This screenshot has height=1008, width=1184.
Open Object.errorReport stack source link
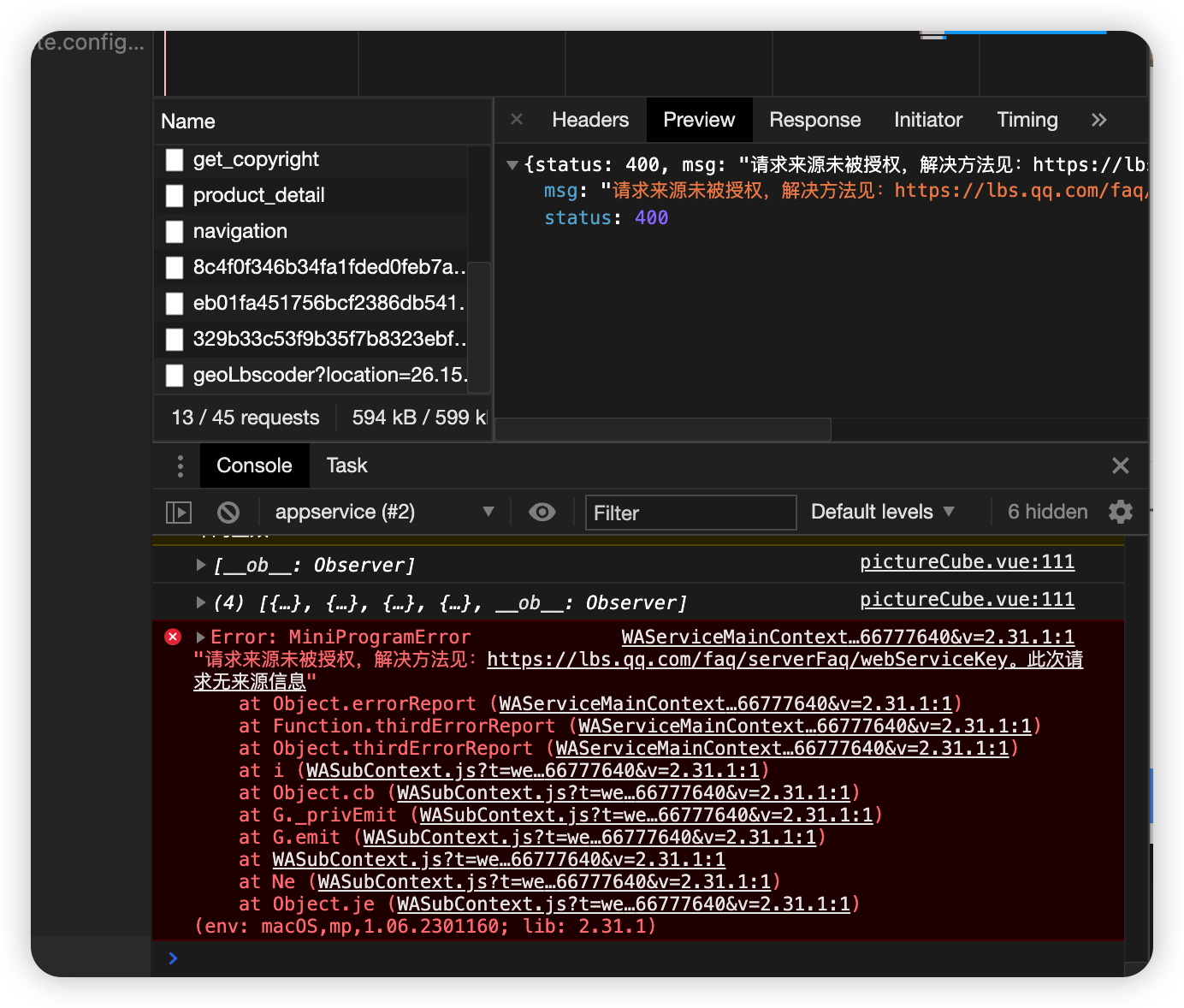point(725,704)
